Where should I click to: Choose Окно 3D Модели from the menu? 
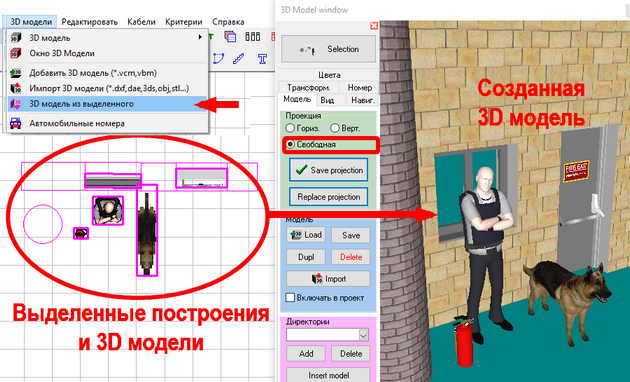(107, 53)
